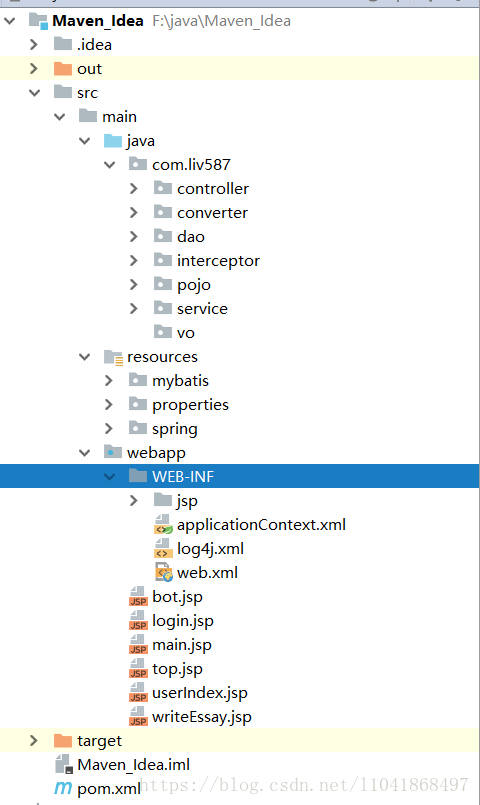Viewport: 480px width, 805px height.
Task: Click the Maven_Idea.iml module file icon
Action: (x=64, y=764)
